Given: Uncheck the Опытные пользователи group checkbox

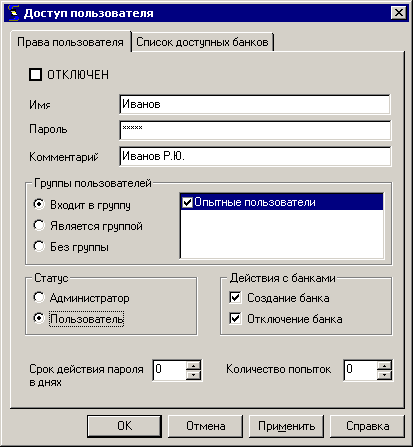Looking at the screenshot, I should tap(187, 202).
